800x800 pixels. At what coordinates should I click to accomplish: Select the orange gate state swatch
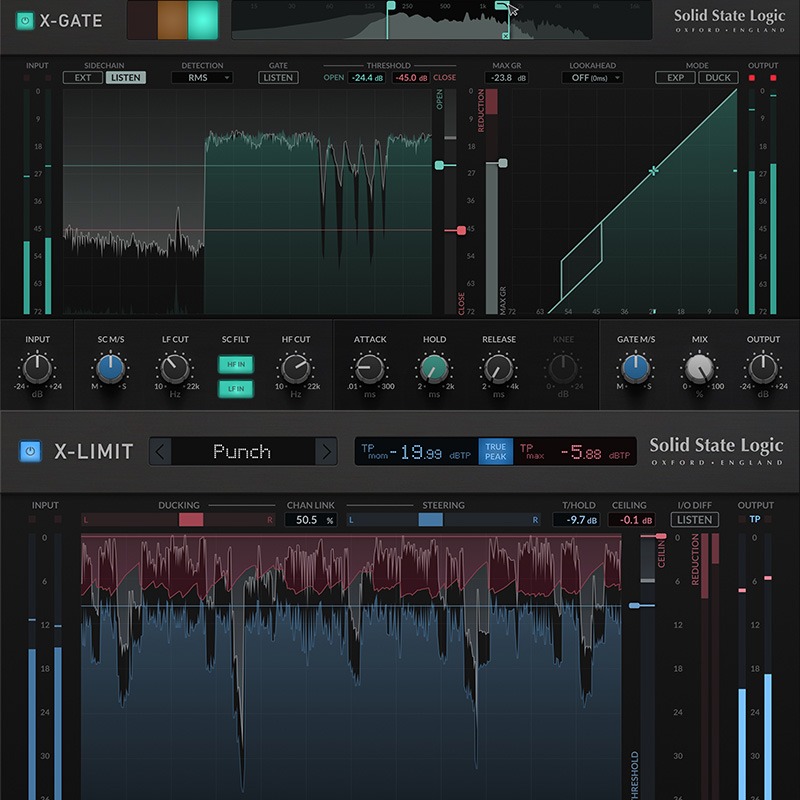point(172,20)
